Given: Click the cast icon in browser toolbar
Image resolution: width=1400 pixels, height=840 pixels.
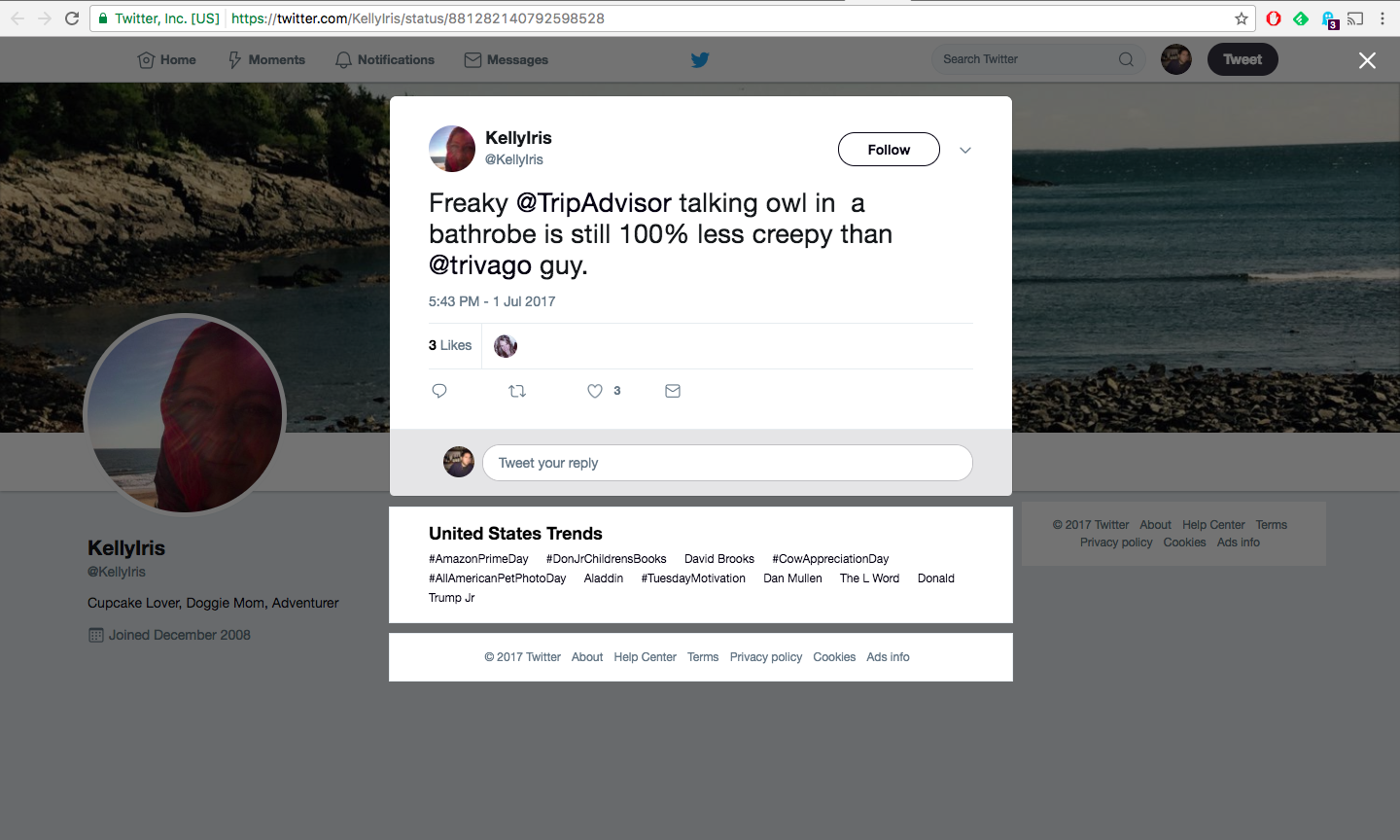Looking at the screenshot, I should 1355,18.
